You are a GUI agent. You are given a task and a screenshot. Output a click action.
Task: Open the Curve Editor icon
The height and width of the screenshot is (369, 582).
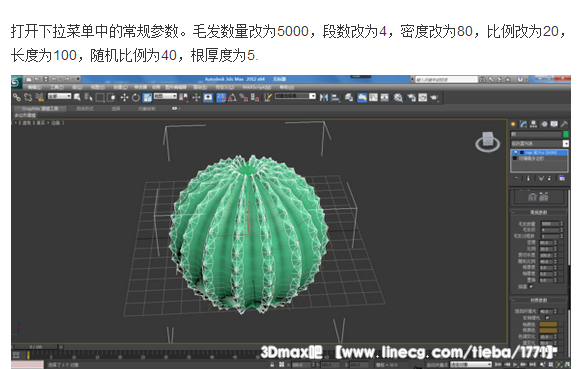(373, 98)
